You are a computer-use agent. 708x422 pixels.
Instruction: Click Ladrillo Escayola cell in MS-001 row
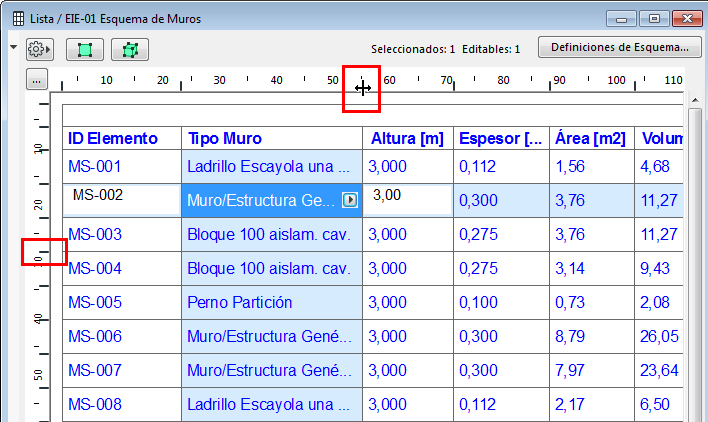(272, 167)
